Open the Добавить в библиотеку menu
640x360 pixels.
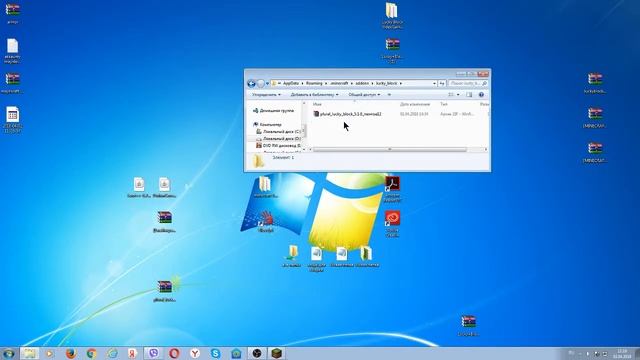coord(314,95)
